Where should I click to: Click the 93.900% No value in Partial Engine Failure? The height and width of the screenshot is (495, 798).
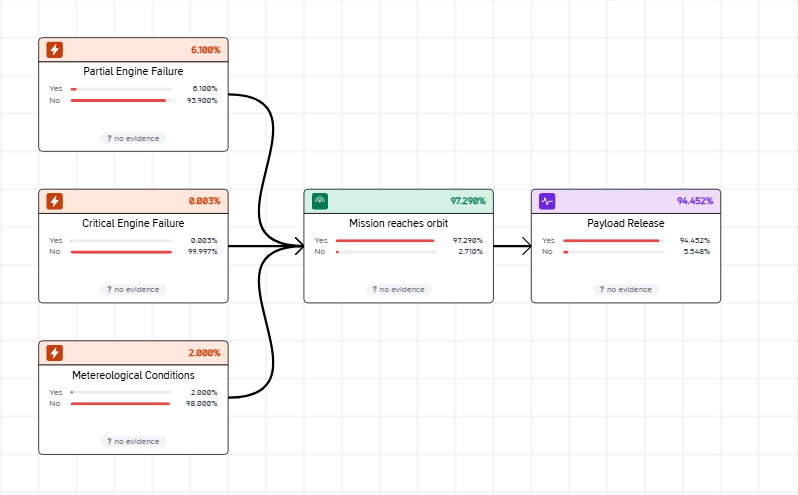(x=202, y=101)
